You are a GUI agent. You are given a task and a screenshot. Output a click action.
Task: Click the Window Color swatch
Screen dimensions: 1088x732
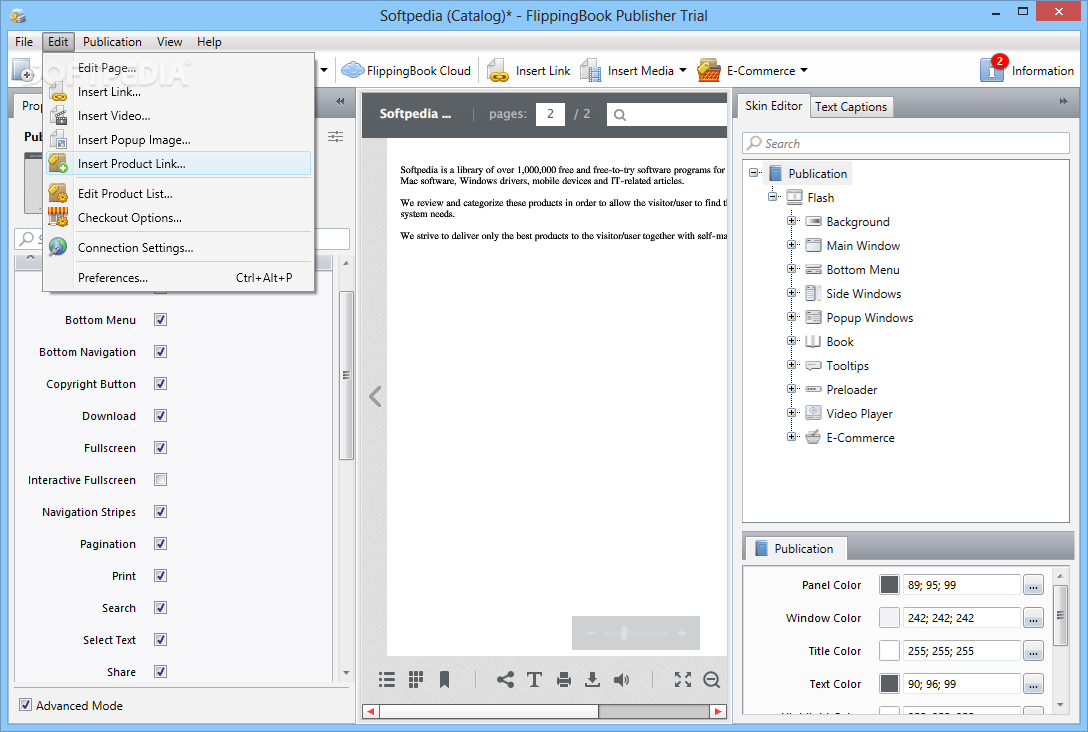coord(890,618)
